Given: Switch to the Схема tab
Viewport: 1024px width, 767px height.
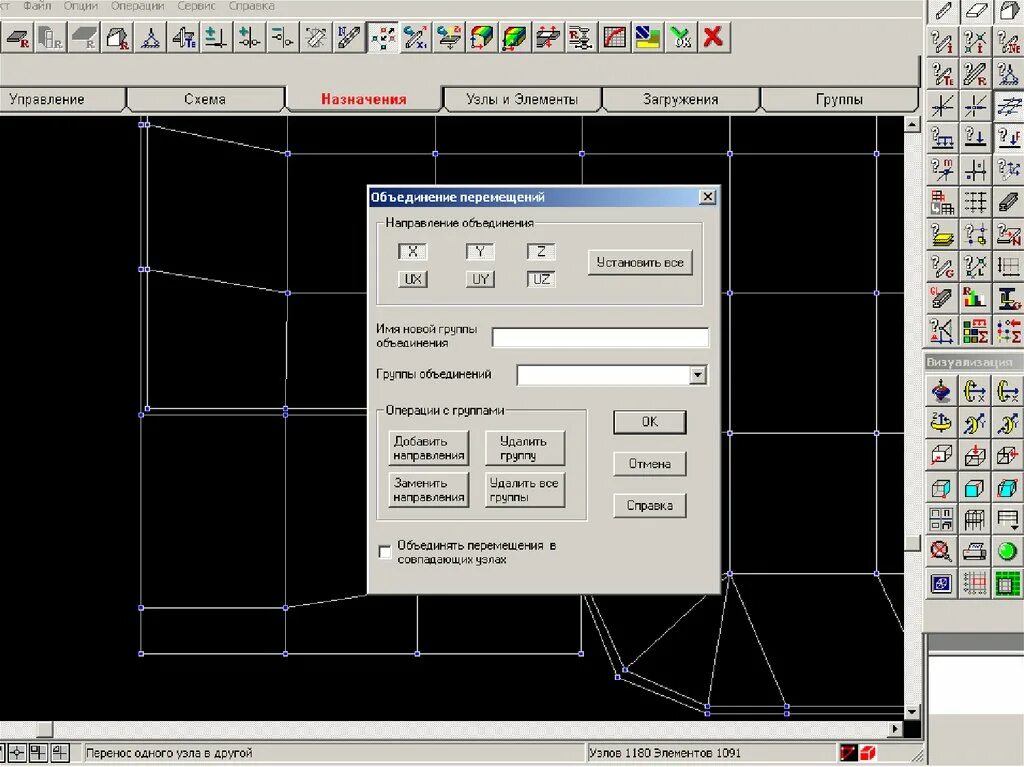Looking at the screenshot, I should [x=205, y=99].
